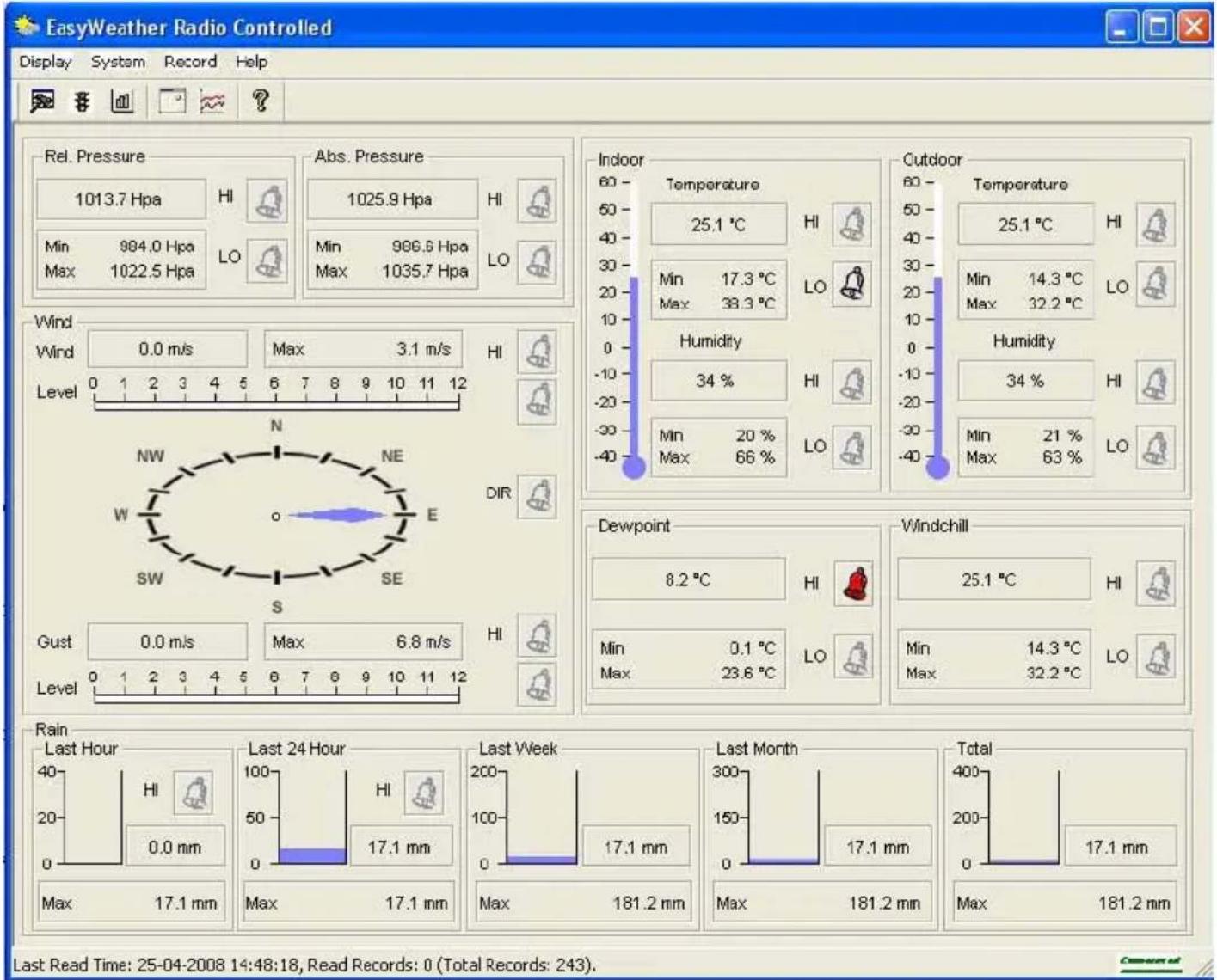Click the Outdoor thermometer gauge
The image size is (1217, 980).
tap(938, 327)
